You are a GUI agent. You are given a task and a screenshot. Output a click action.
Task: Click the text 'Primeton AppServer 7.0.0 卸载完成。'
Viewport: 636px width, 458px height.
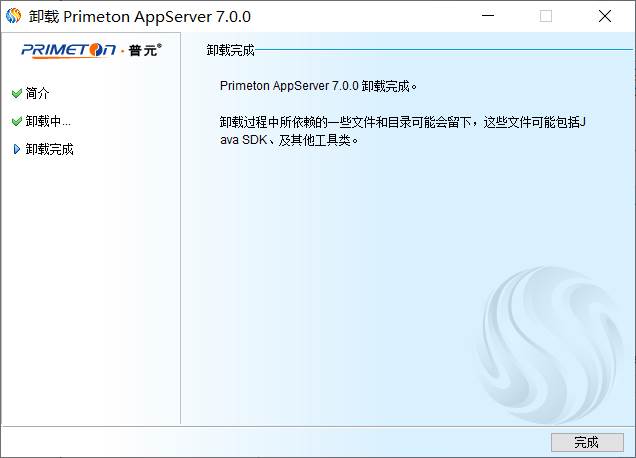pos(318,86)
